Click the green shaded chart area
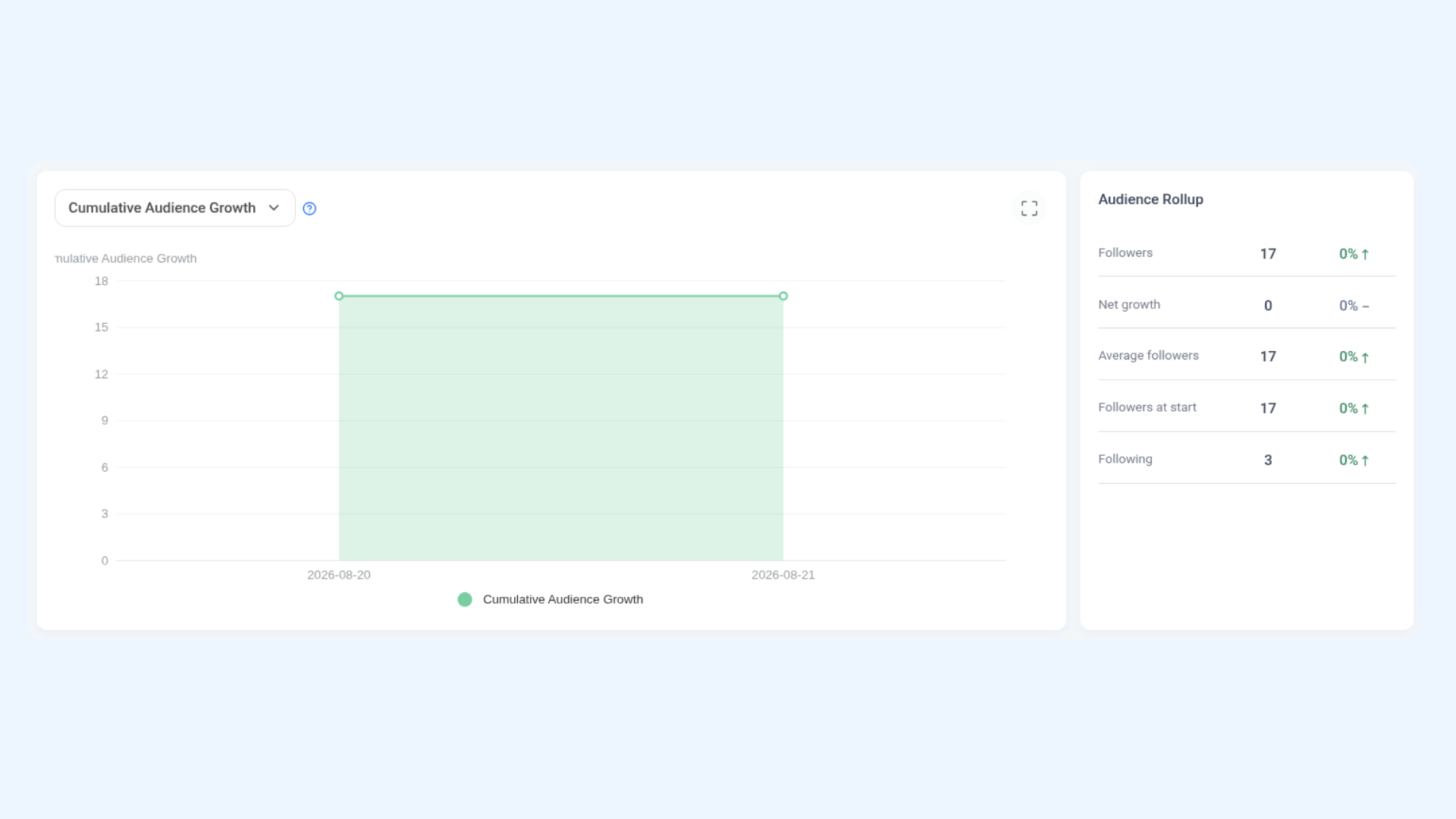Image resolution: width=1456 pixels, height=819 pixels. (x=561, y=428)
